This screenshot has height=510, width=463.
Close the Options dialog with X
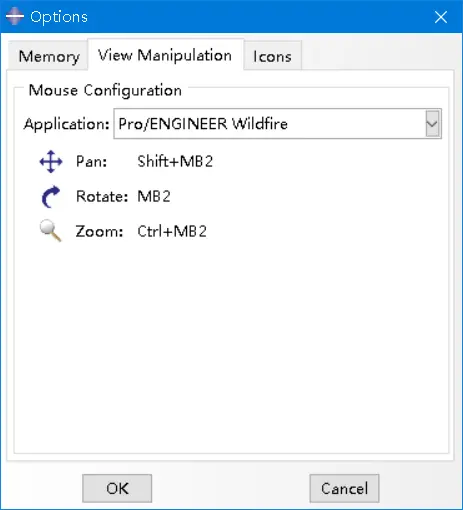tap(441, 17)
